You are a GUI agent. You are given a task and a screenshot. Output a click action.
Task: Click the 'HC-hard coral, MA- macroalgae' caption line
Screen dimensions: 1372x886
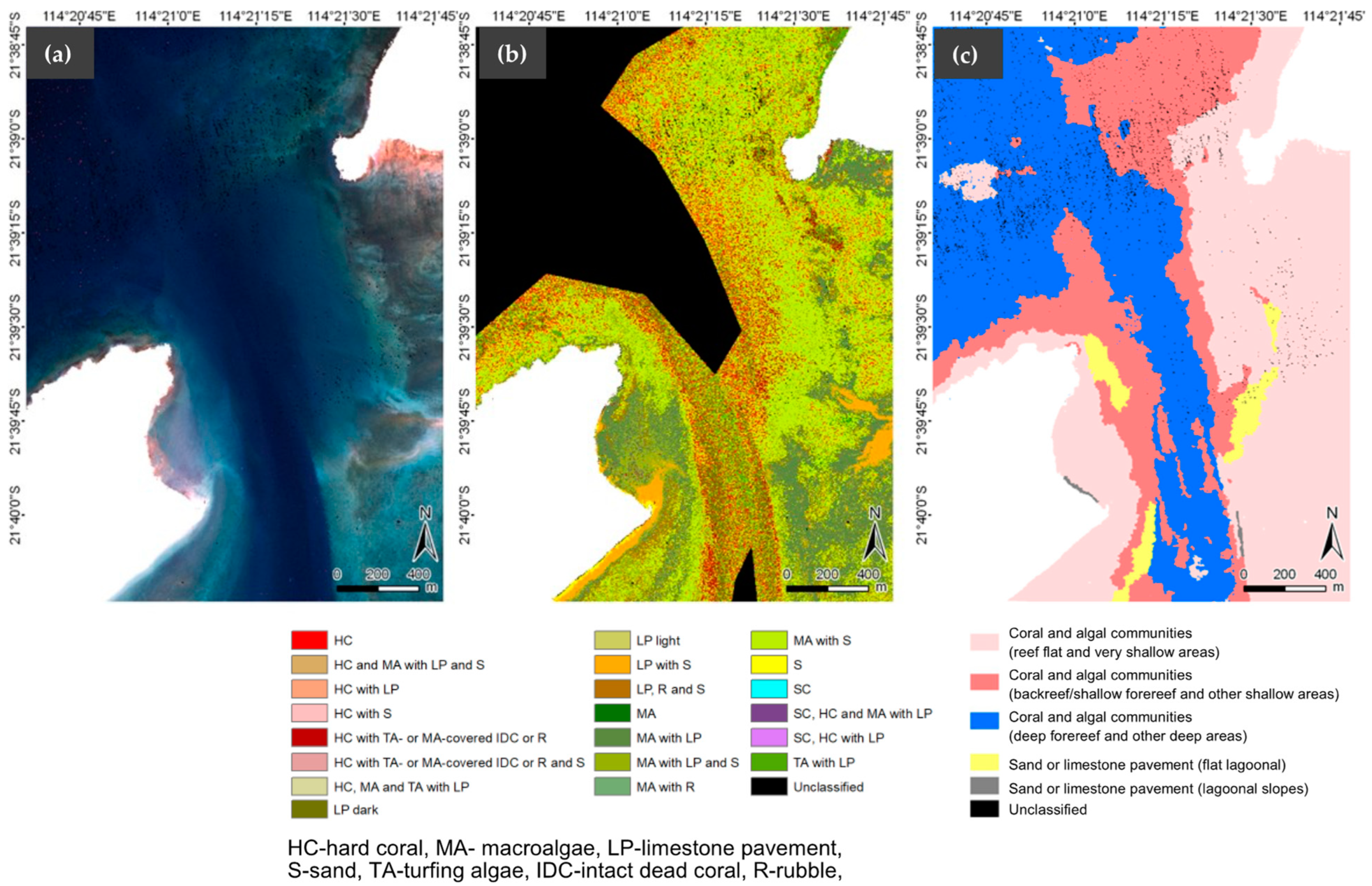564,848
